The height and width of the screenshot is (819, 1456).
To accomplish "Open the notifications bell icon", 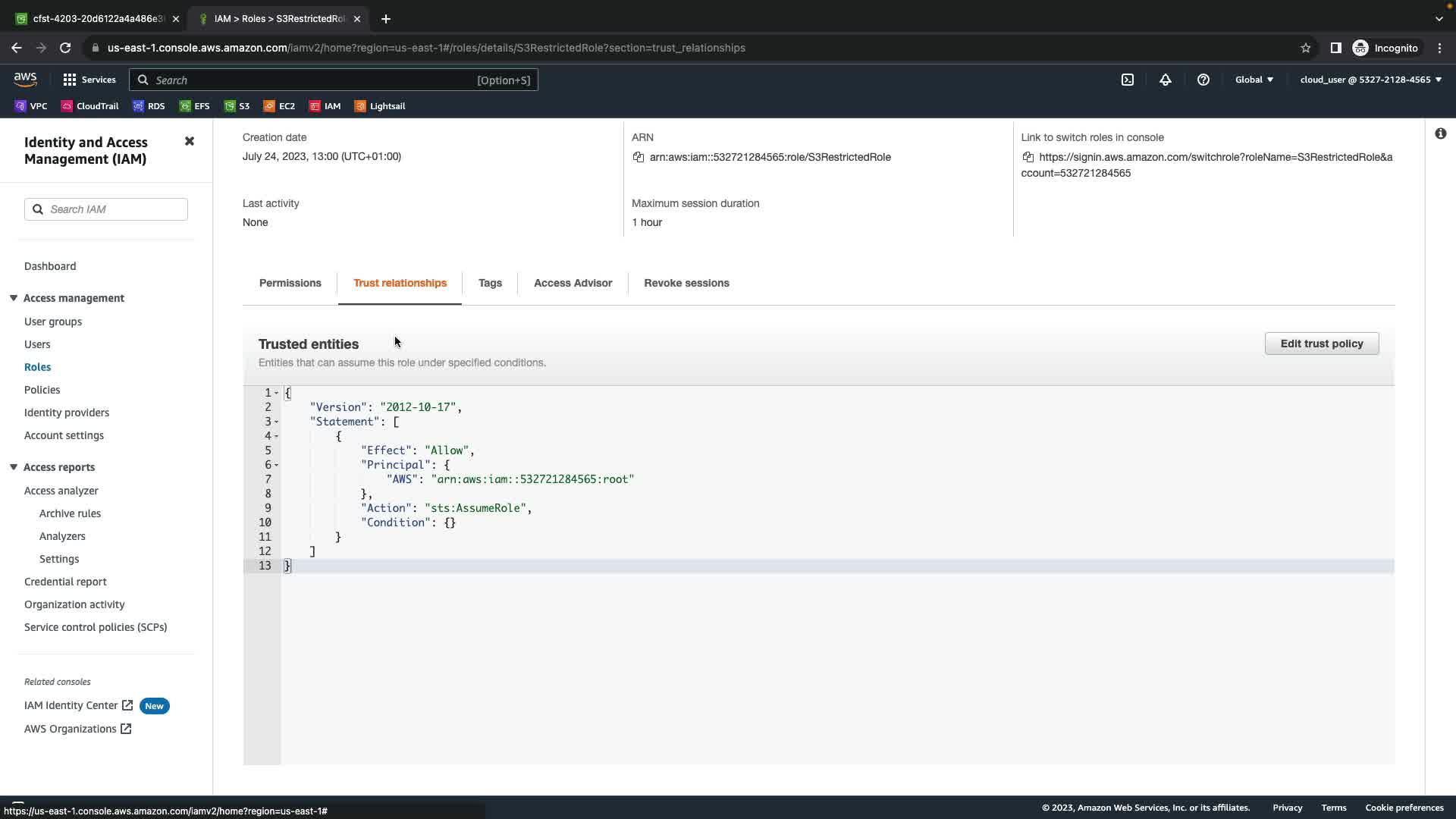I will (x=1166, y=80).
